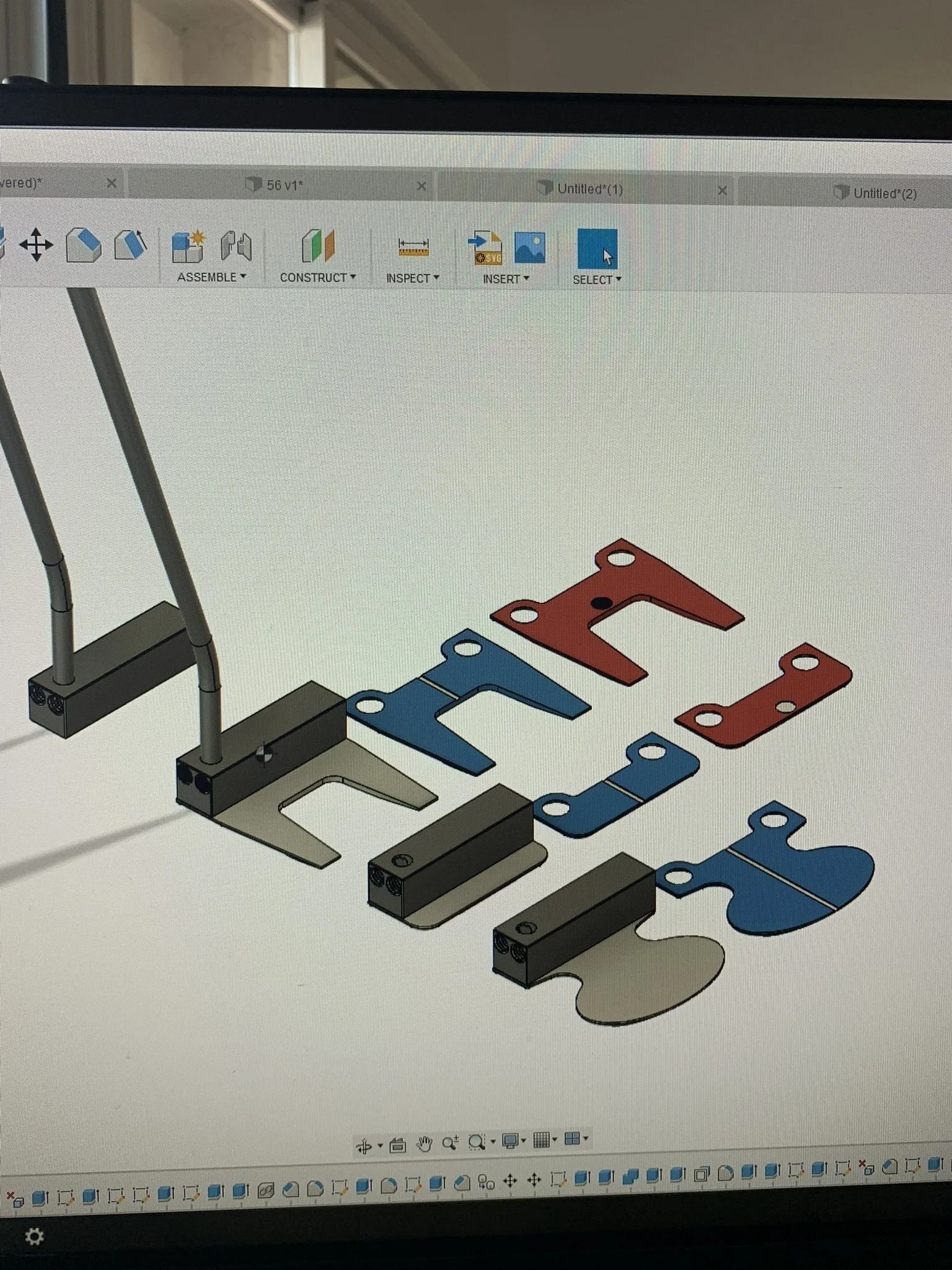Click the Insert image canvas icon
Screen dimensions: 952x1270
point(530,248)
